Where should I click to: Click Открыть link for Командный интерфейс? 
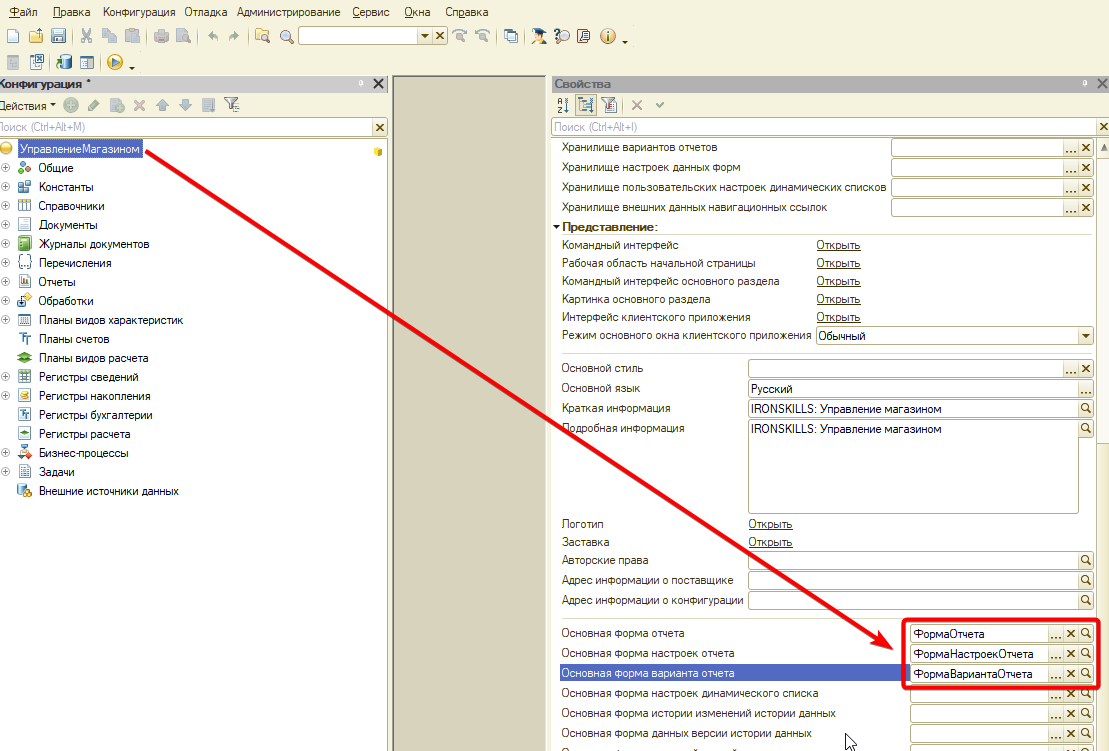[x=837, y=245]
